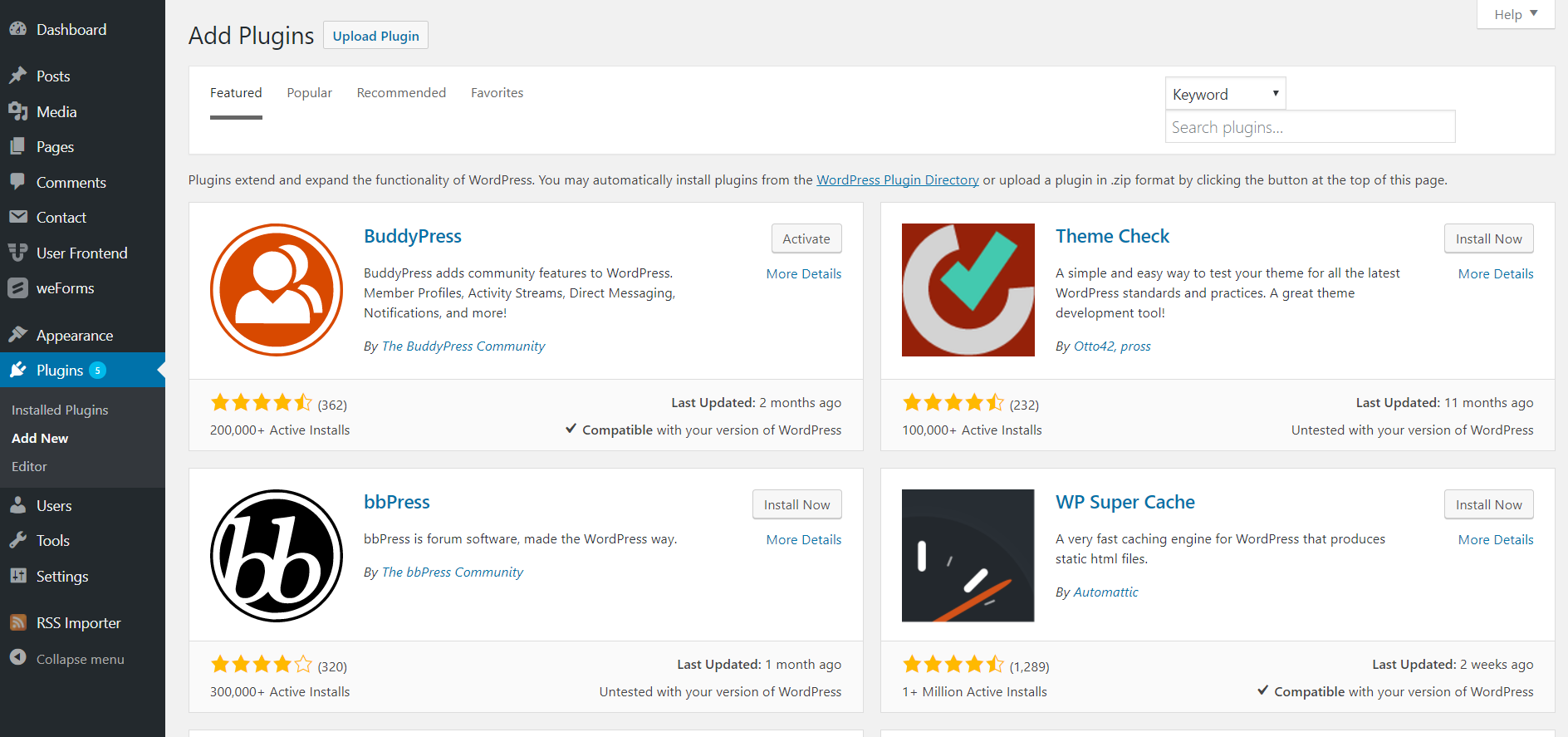Click '1+ Million Active Installs' text
Viewport: 1568px width, 737px height.
974,691
